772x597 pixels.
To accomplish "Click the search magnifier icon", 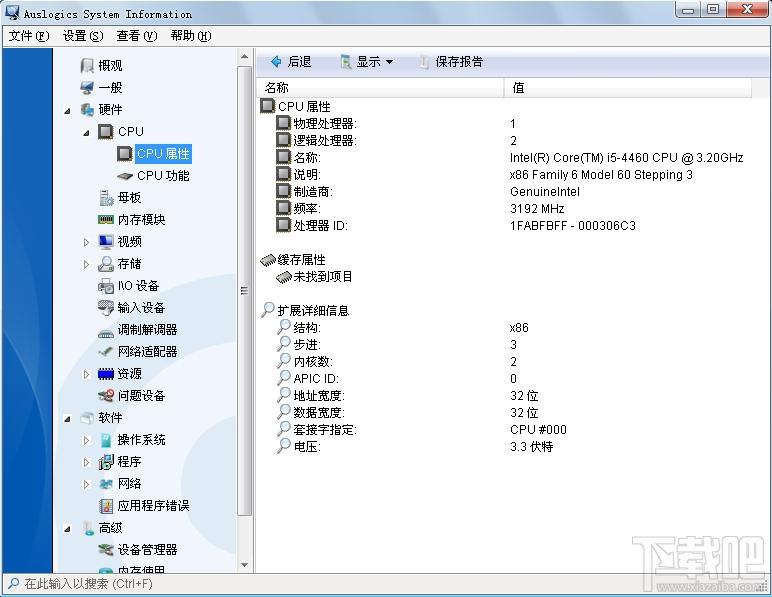I will coord(13,584).
